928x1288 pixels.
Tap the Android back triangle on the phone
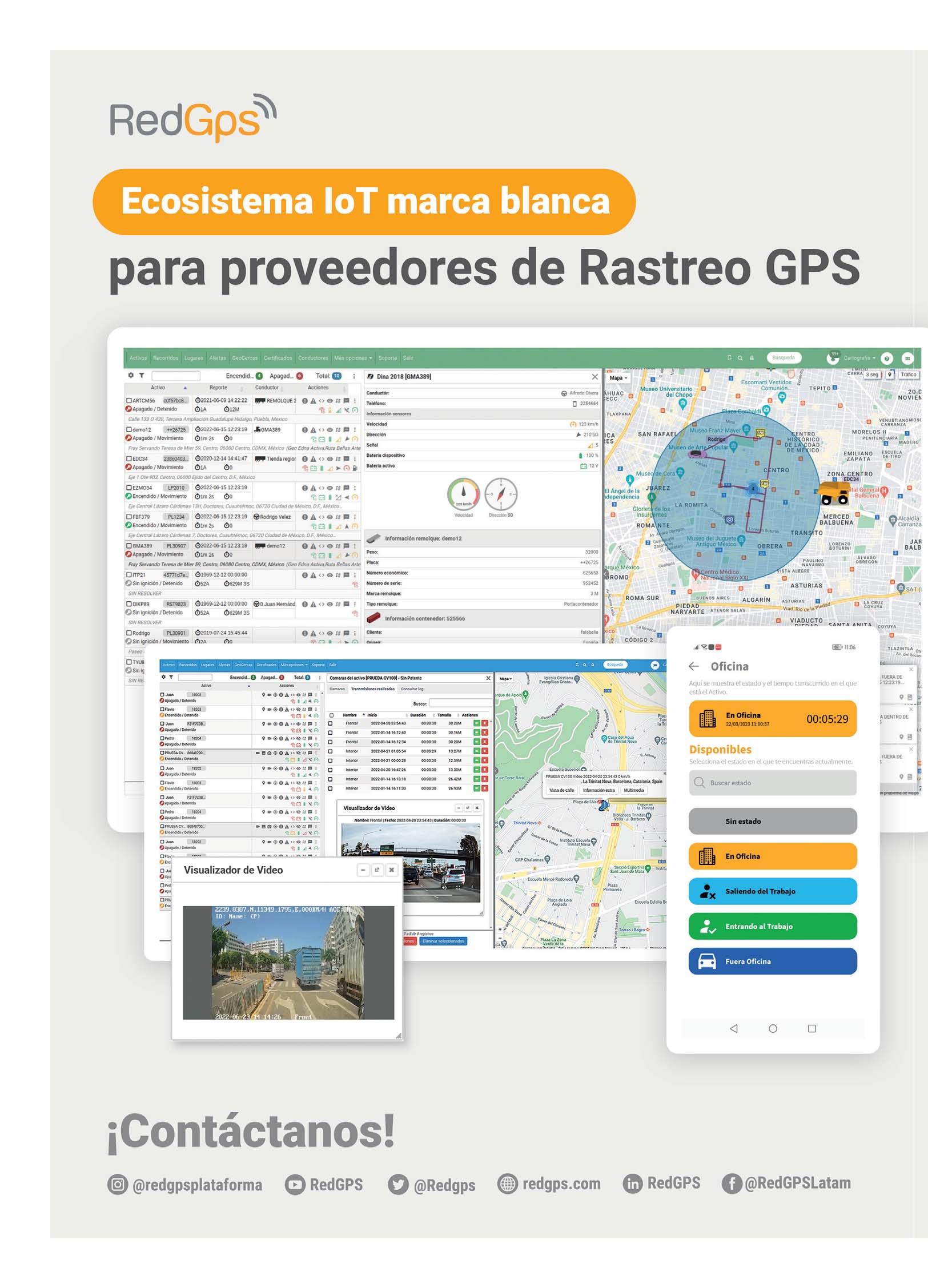734,1029
